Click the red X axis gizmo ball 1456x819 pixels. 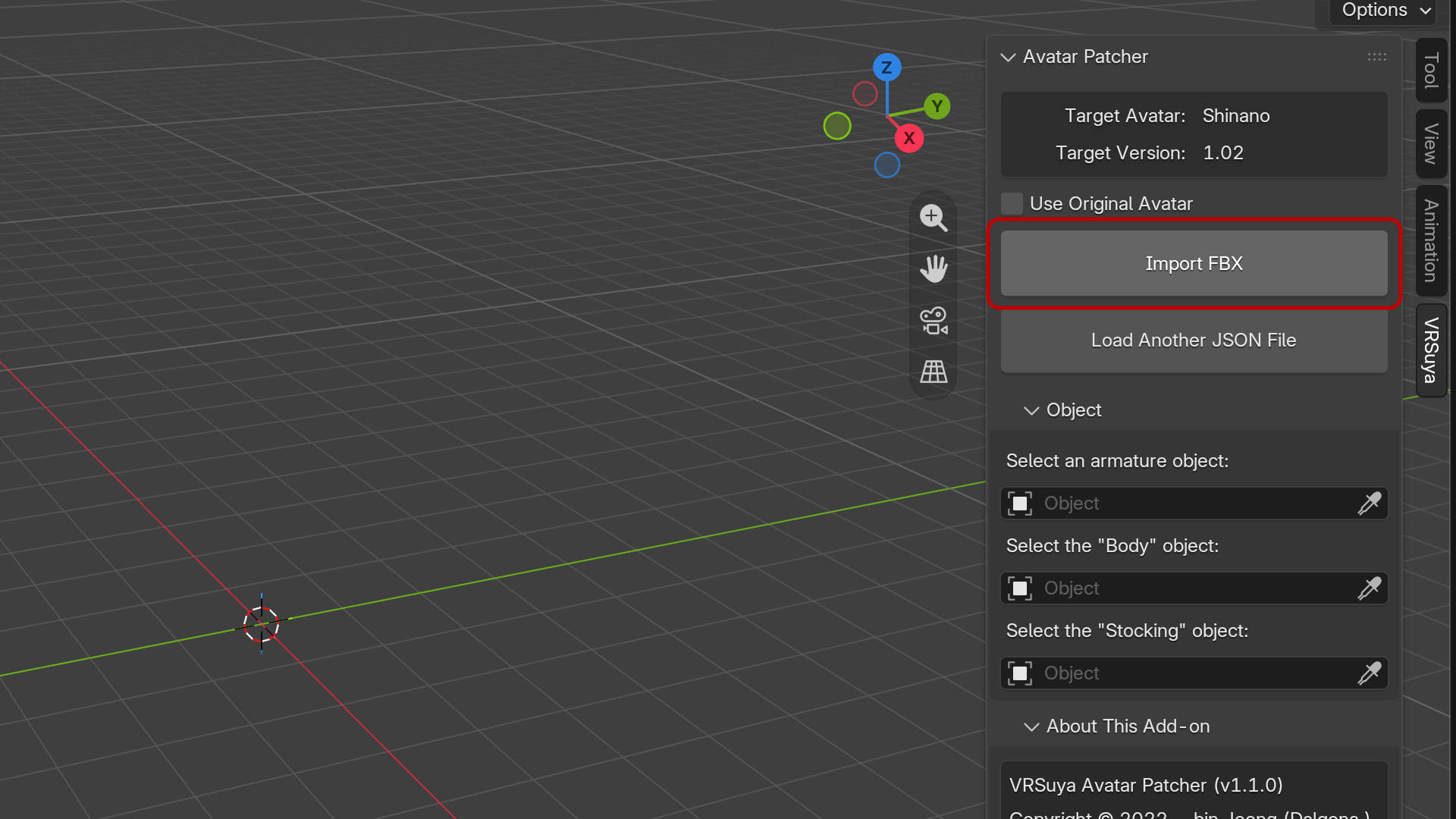[x=908, y=139]
